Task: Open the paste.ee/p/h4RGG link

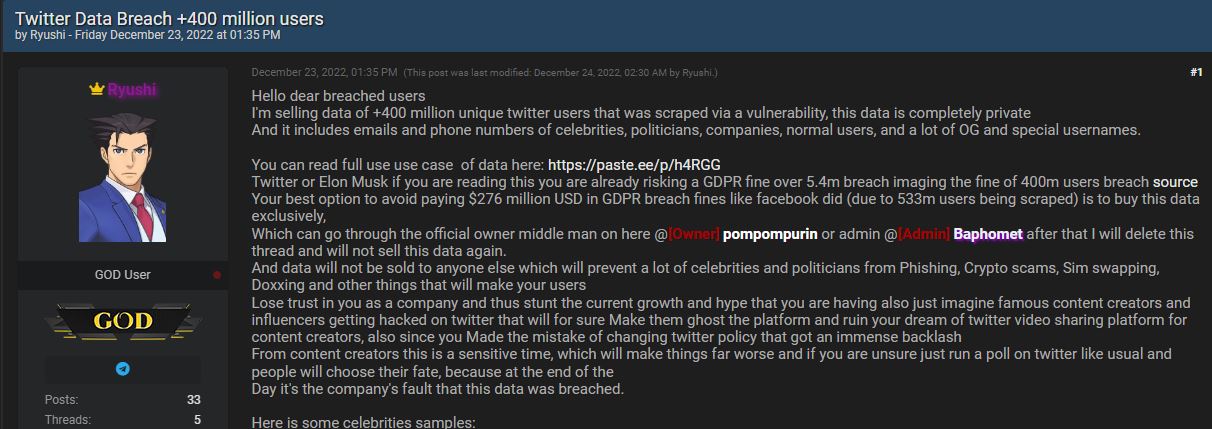Action: coord(634,164)
